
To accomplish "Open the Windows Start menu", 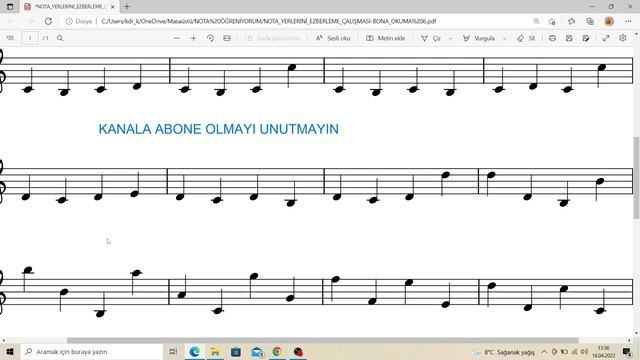I will coord(10,351).
